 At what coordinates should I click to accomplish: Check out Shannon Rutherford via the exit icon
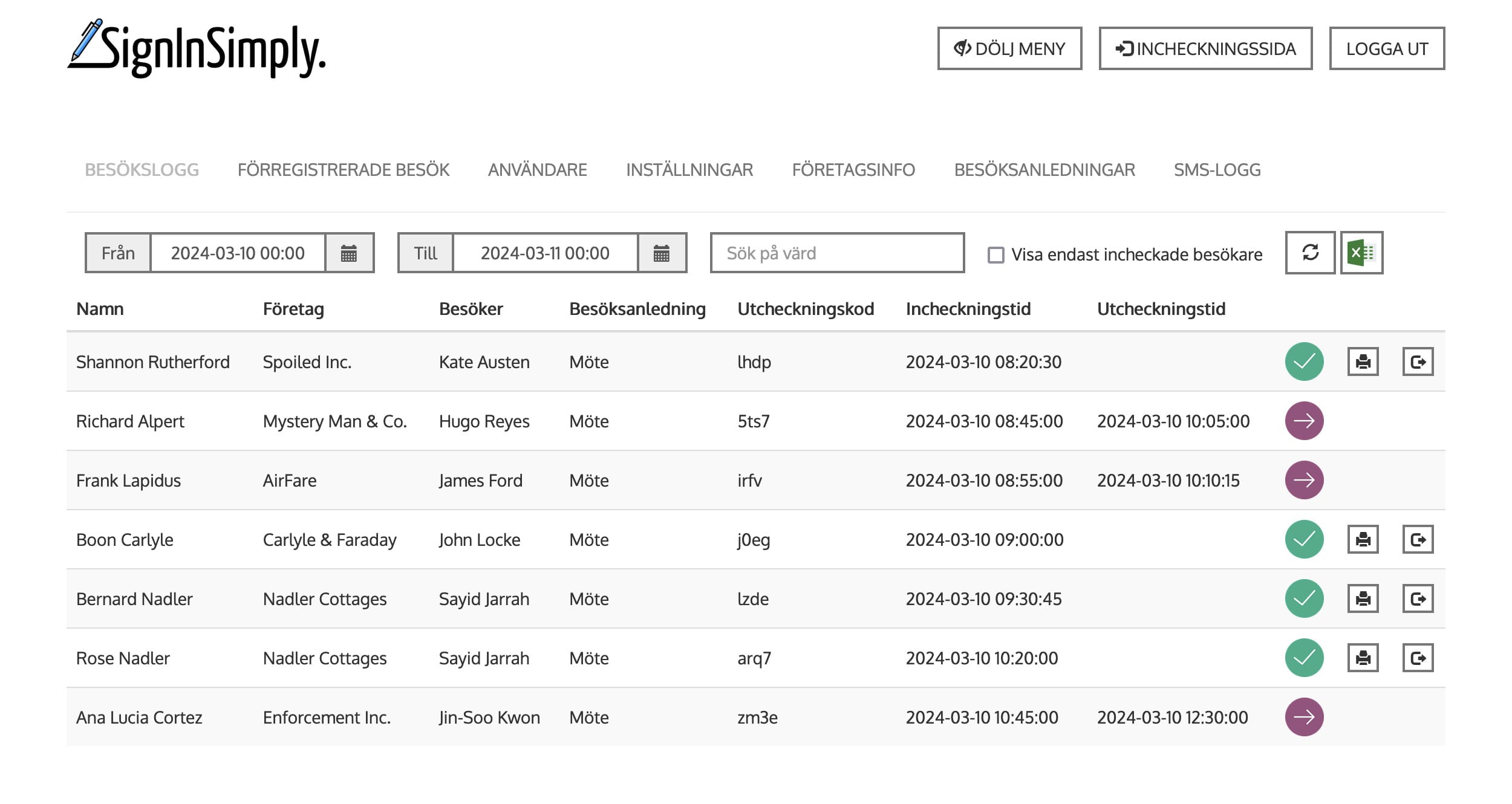point(1418,361)
